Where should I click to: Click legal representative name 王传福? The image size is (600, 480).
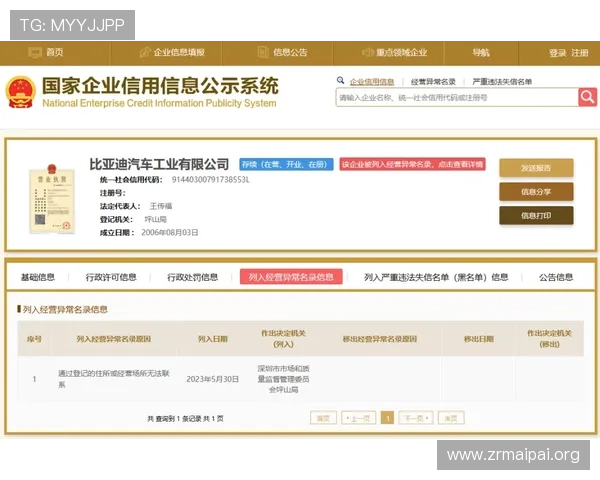[x=161, y=206]
